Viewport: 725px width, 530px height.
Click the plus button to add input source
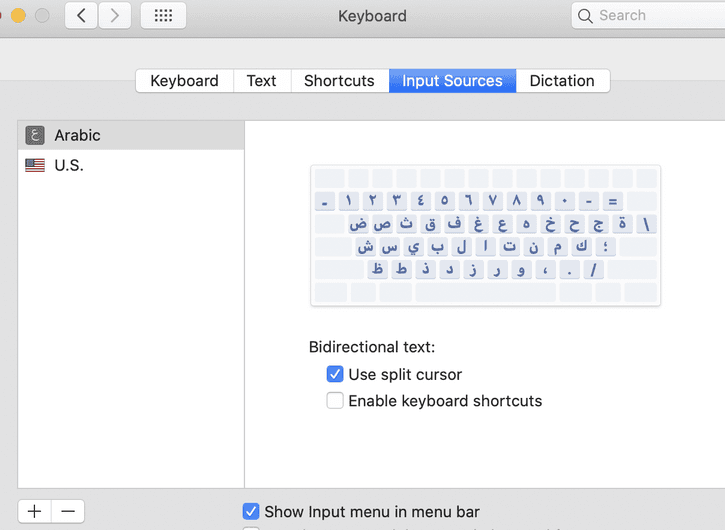click(x=35, y=511)
